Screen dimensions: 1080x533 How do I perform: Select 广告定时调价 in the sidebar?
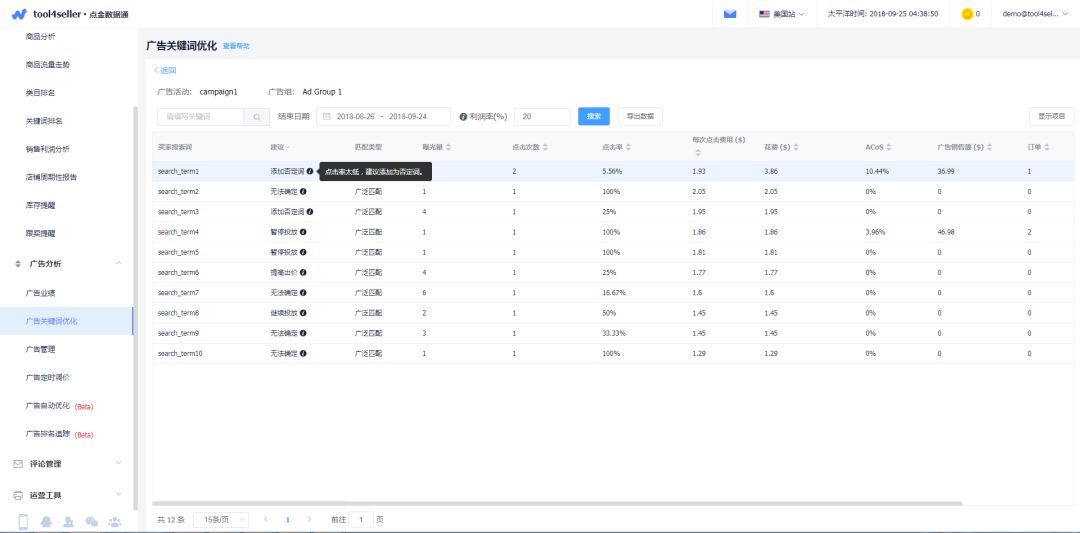click(x=47, y=377)
